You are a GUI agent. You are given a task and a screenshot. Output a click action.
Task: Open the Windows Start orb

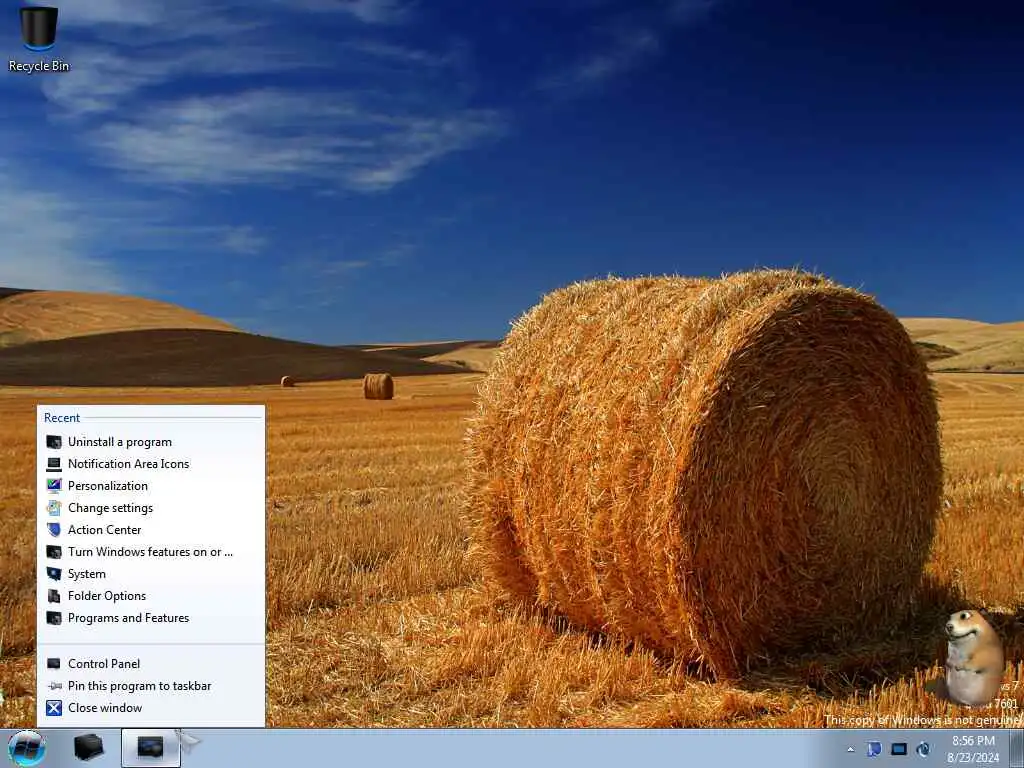pyautogui.click(x=27, y=748)
